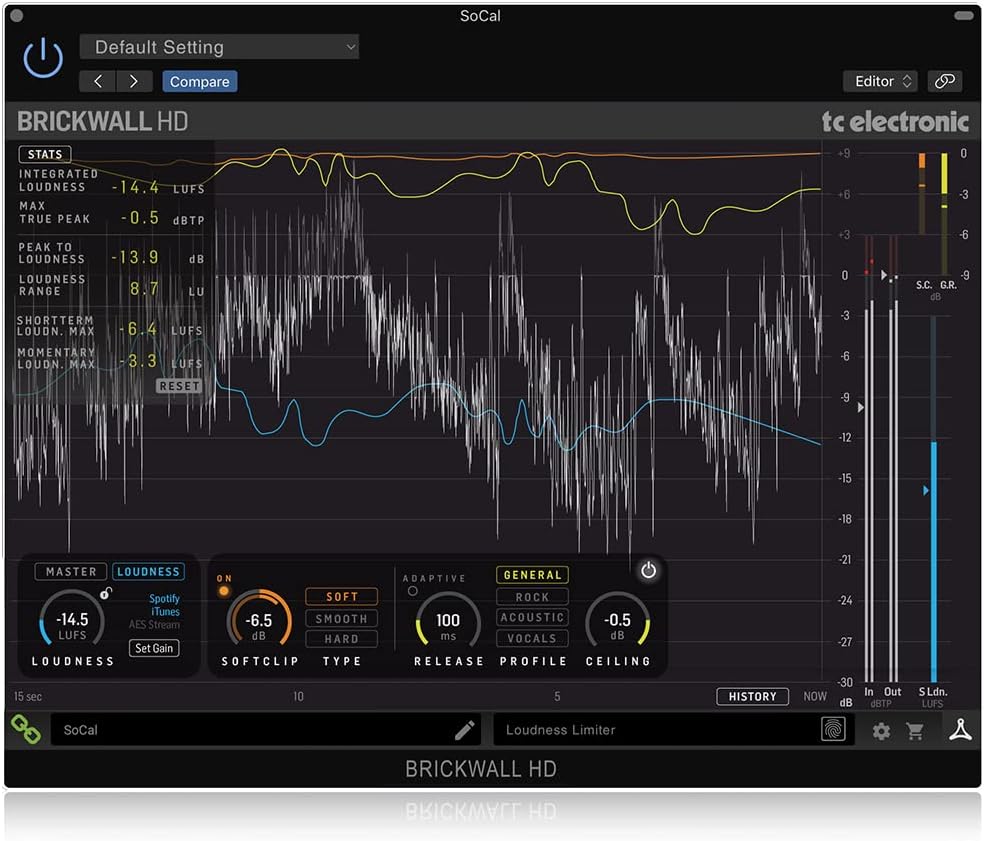Click the RESET button under stats
Image resolution: width=984 pixels, height=841 pixels.
coord(178,386)
